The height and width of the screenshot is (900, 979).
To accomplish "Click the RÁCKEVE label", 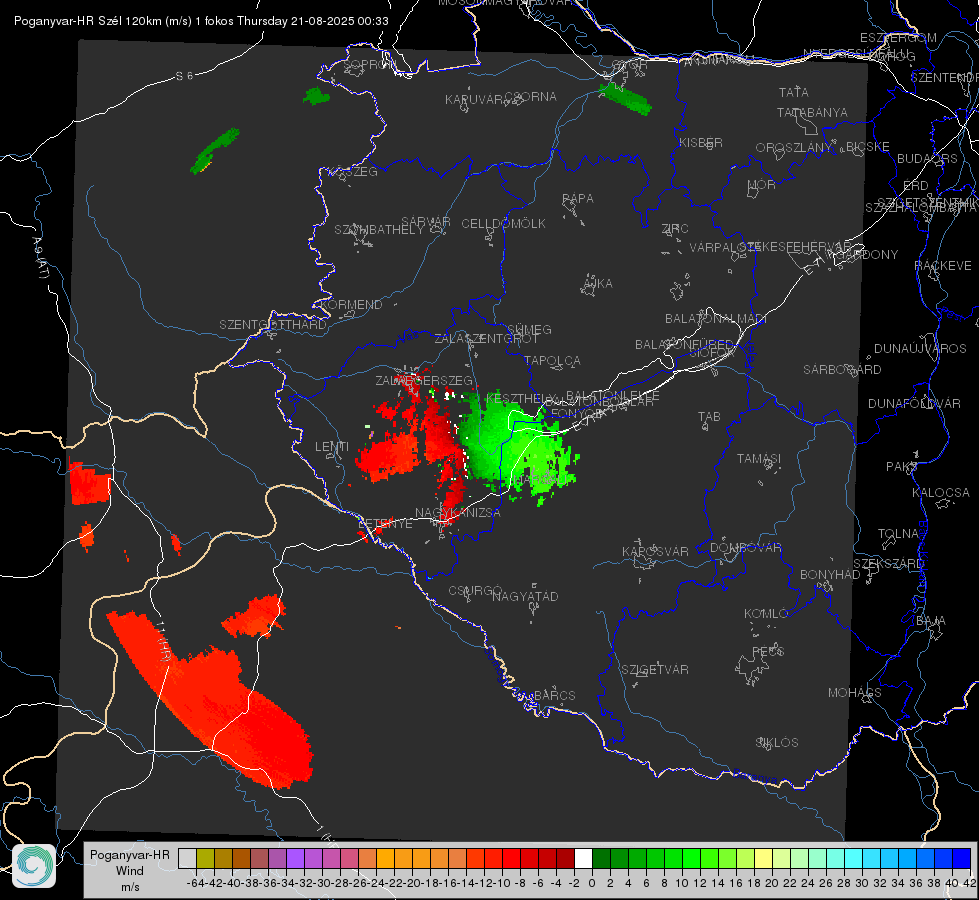I will 943,266.
